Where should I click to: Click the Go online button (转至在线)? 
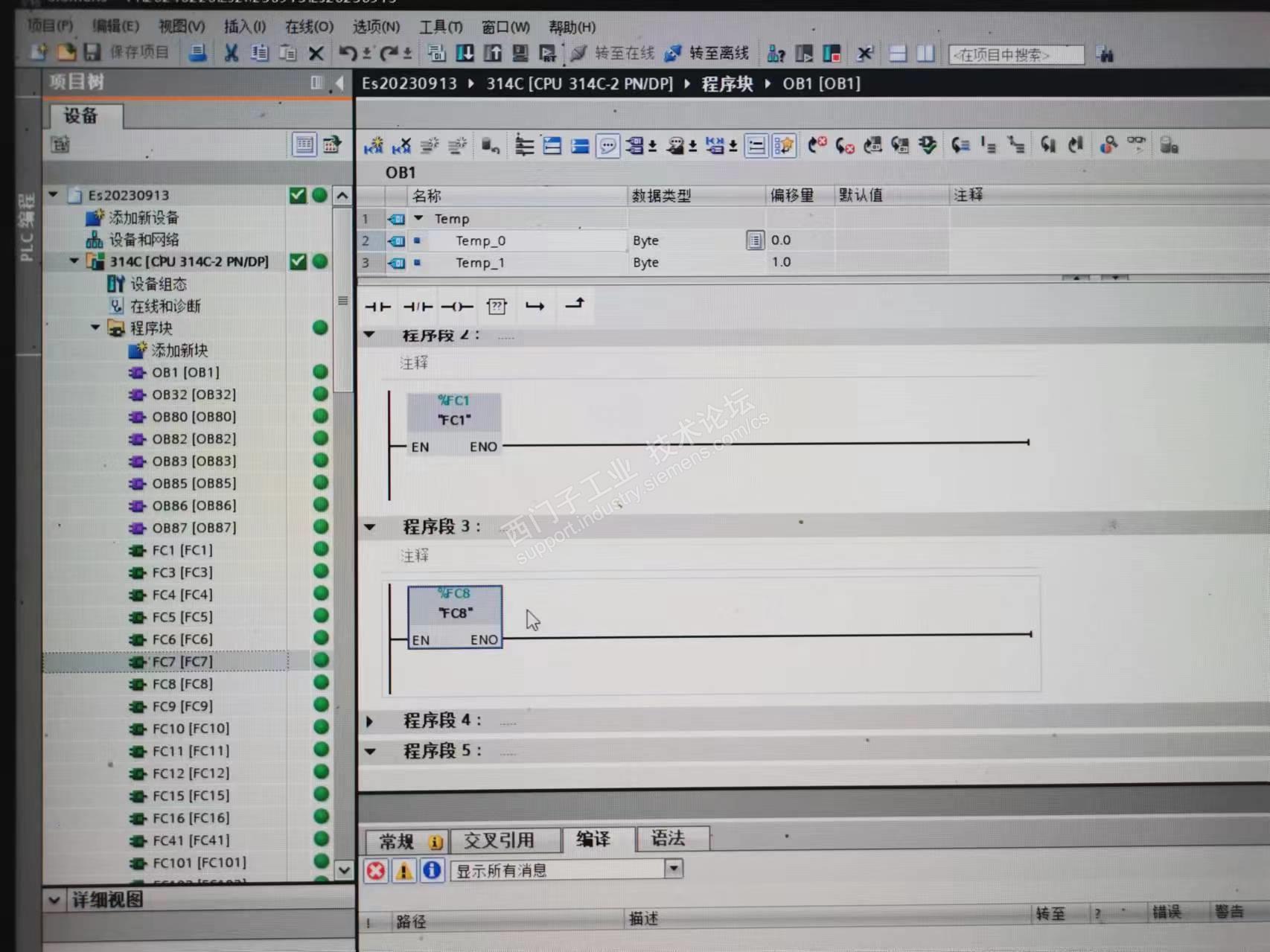tap(613, 53)
